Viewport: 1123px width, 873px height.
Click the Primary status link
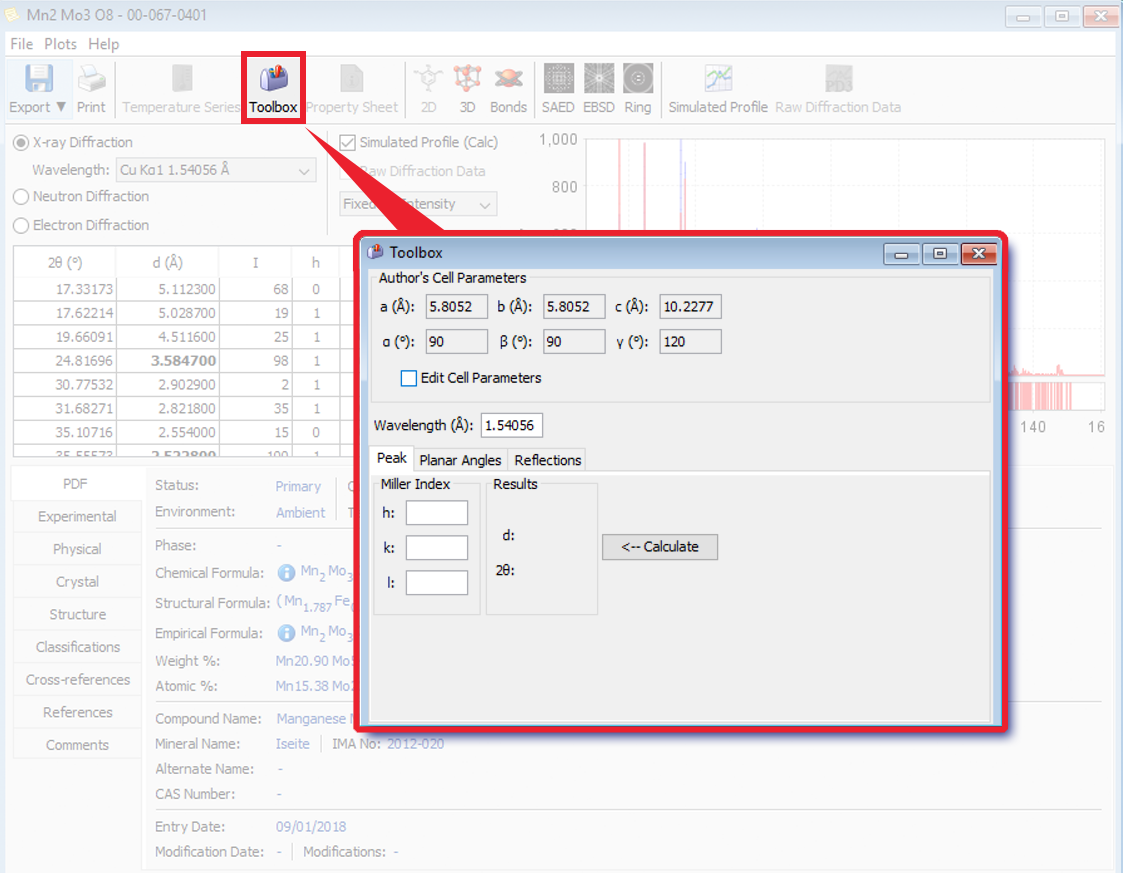pos(298,486)
